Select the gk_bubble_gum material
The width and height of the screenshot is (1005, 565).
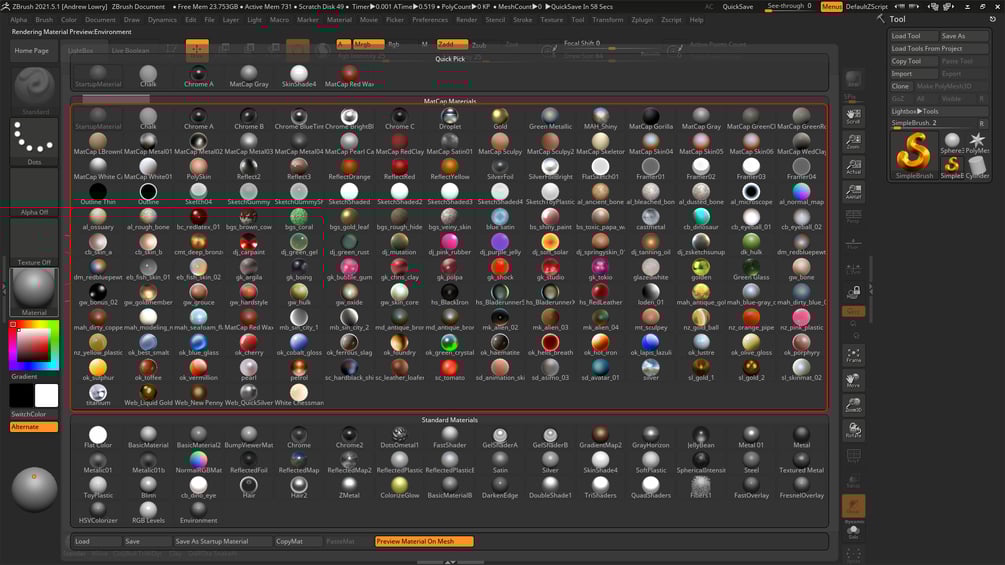(x=349, y=267)
